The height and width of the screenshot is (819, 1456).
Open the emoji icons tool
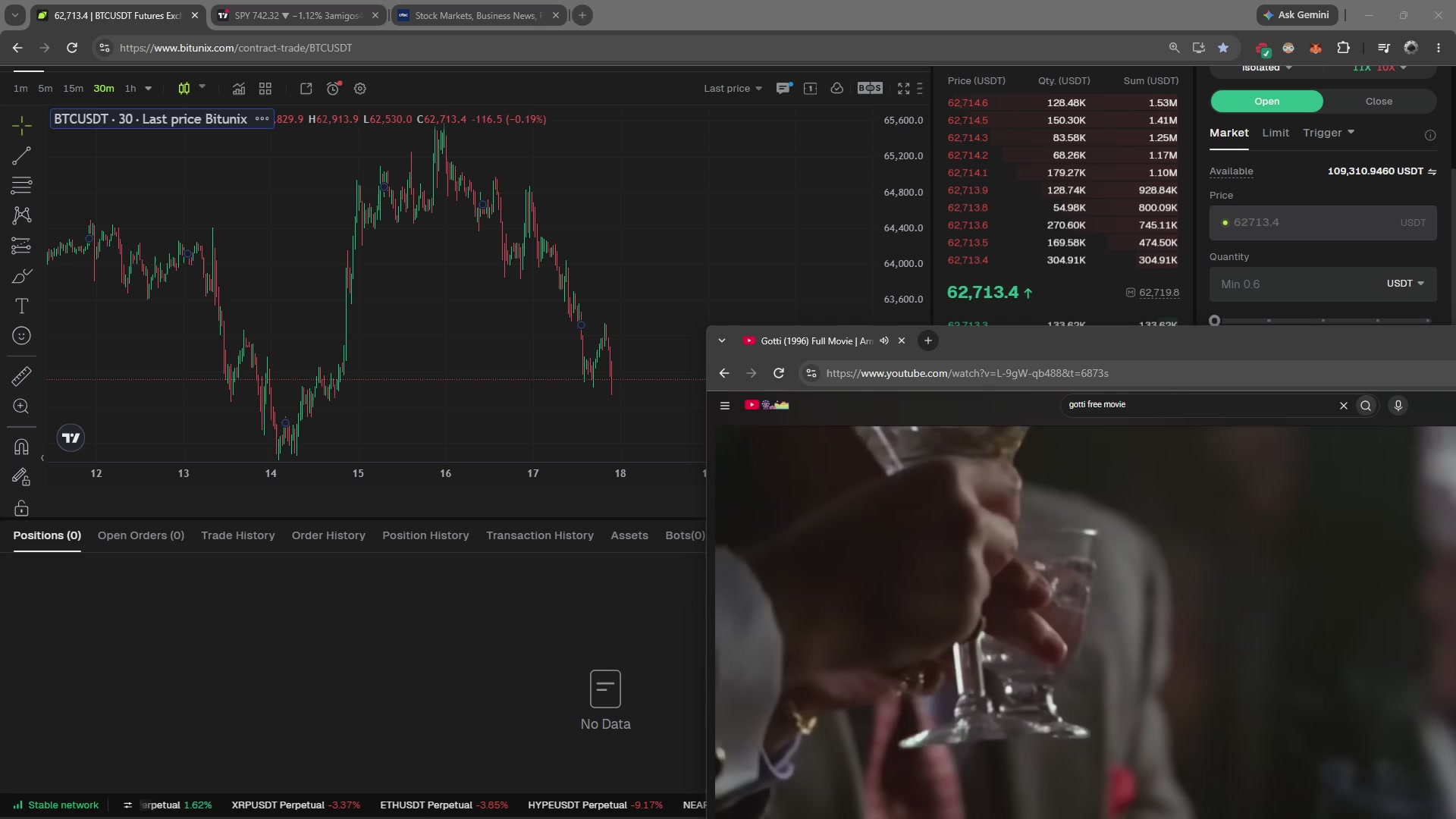pyautogui.click(x=21, y=336)
